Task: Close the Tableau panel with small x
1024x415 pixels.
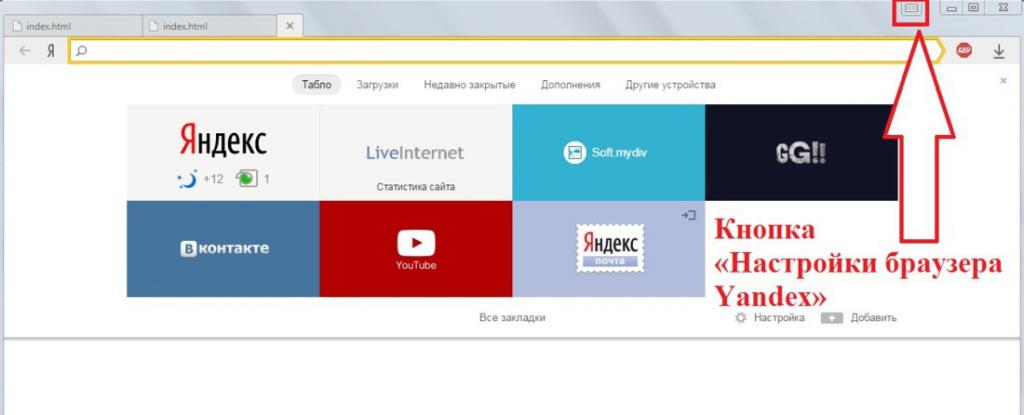Action: tap(1003, 81)
